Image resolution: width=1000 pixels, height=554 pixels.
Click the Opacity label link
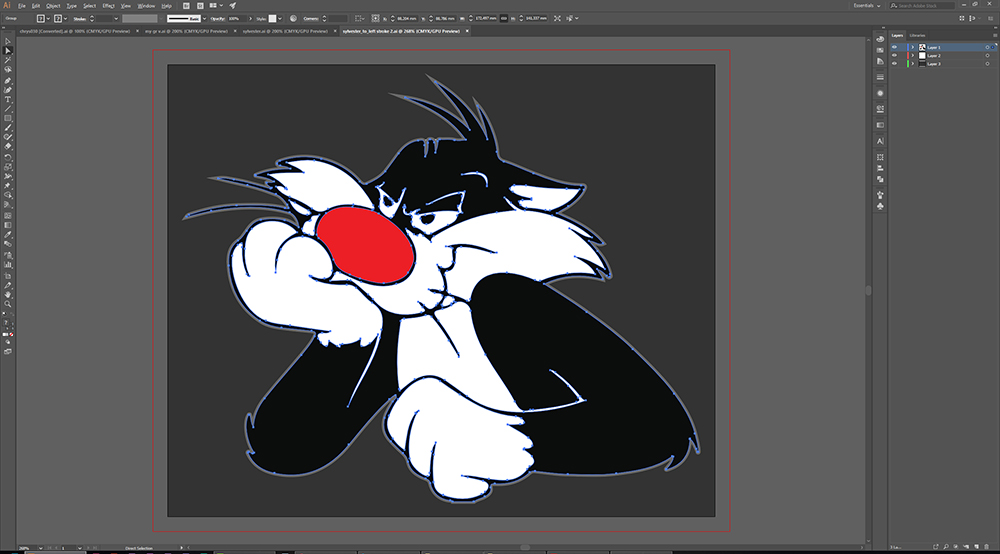(217, 18)
